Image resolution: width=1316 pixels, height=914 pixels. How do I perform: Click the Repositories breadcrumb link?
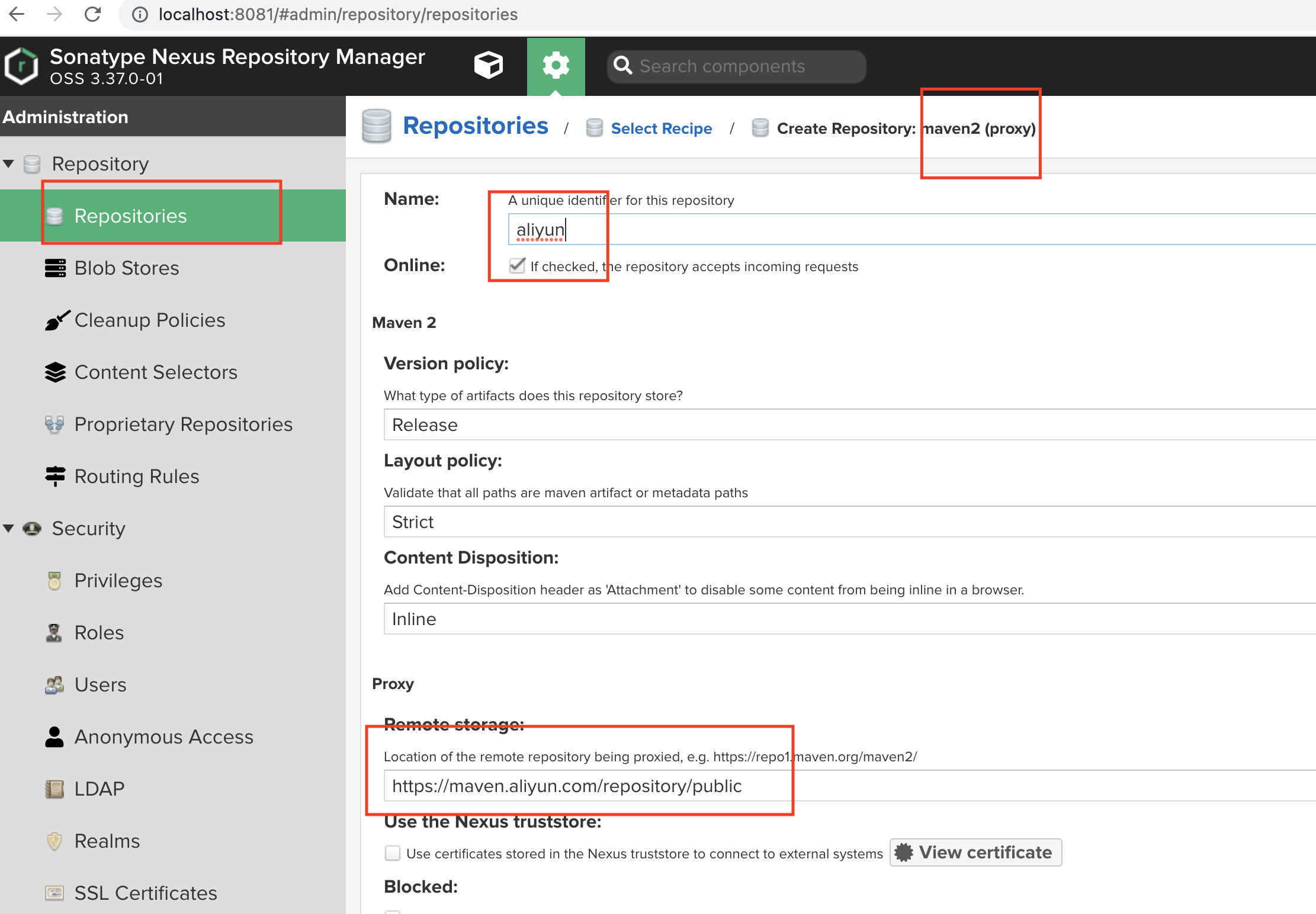click(x=476, y=126)
